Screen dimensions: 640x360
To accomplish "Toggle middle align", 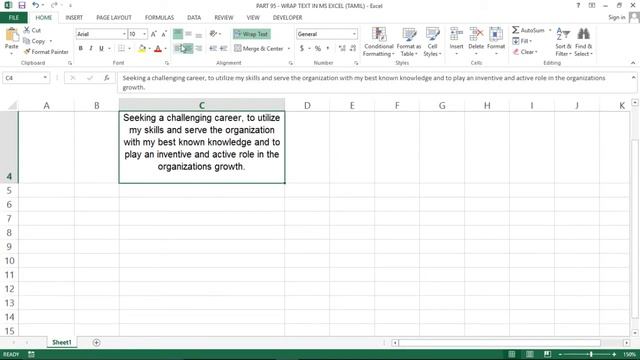I will click(x=188, y=34).
